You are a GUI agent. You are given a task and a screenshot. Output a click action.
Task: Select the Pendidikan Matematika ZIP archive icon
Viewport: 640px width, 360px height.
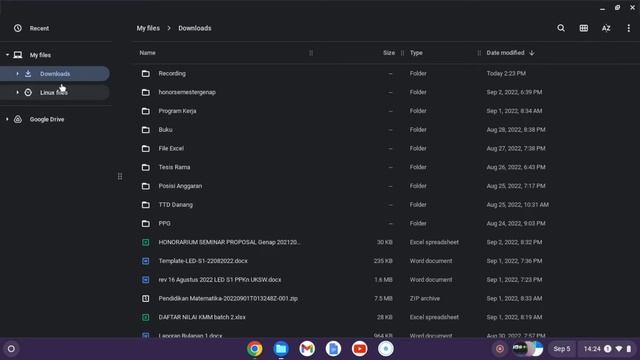tap(146, 299)
